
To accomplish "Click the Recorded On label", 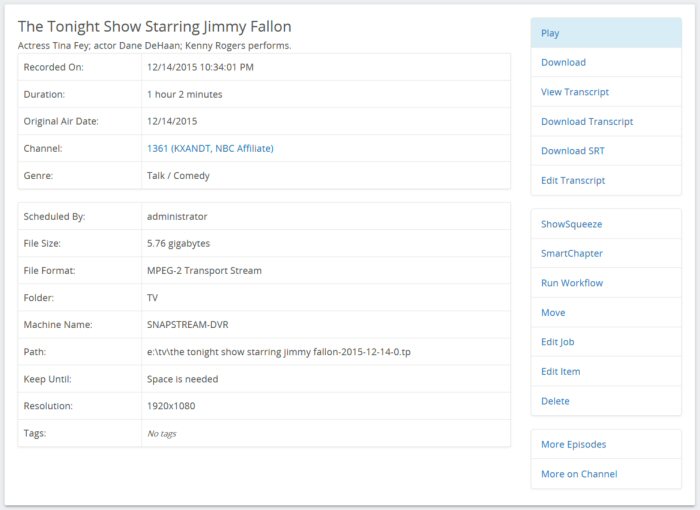I will [54, 67].
